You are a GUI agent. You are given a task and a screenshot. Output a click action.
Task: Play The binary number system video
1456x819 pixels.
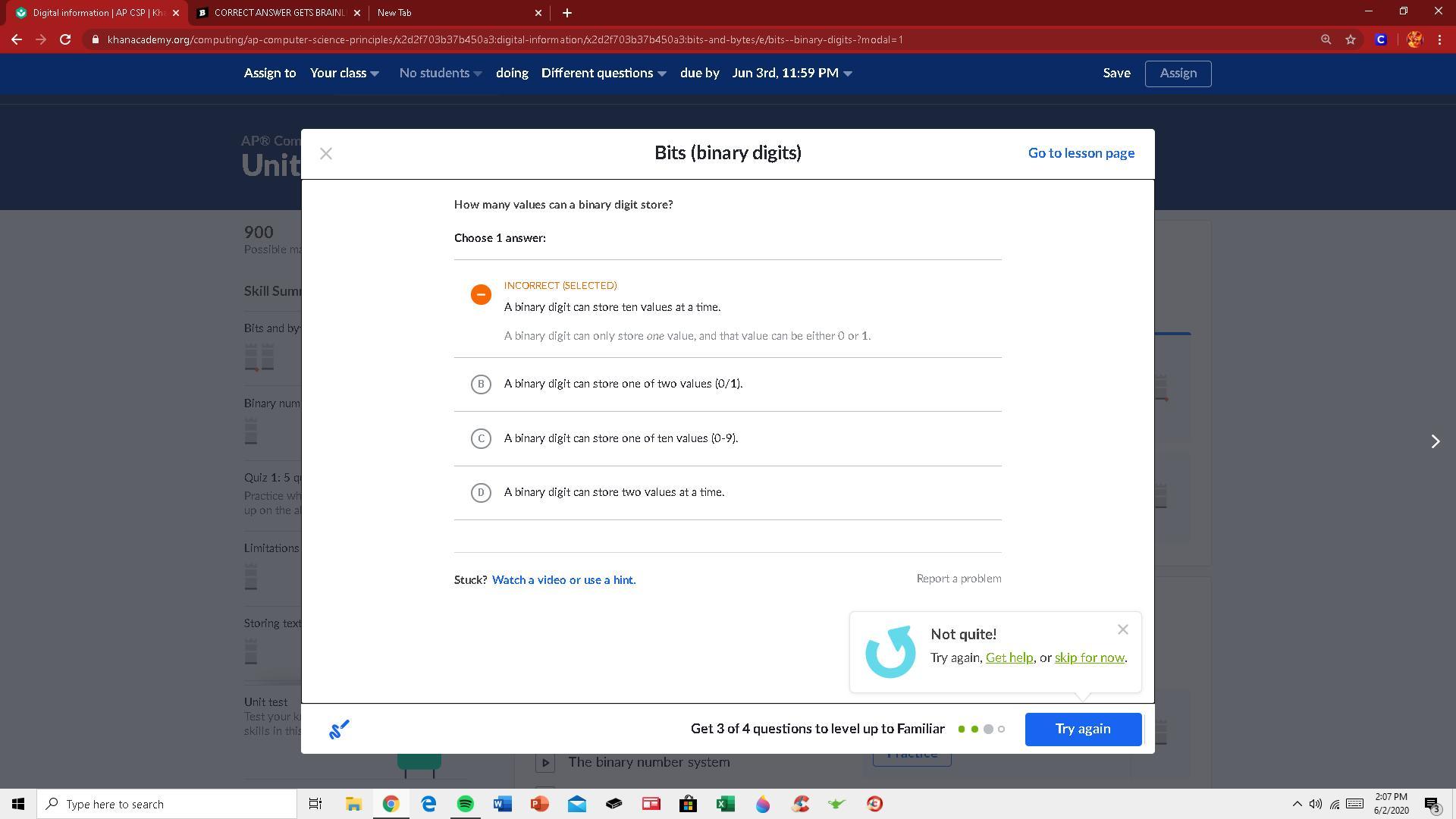pos(545,762)
